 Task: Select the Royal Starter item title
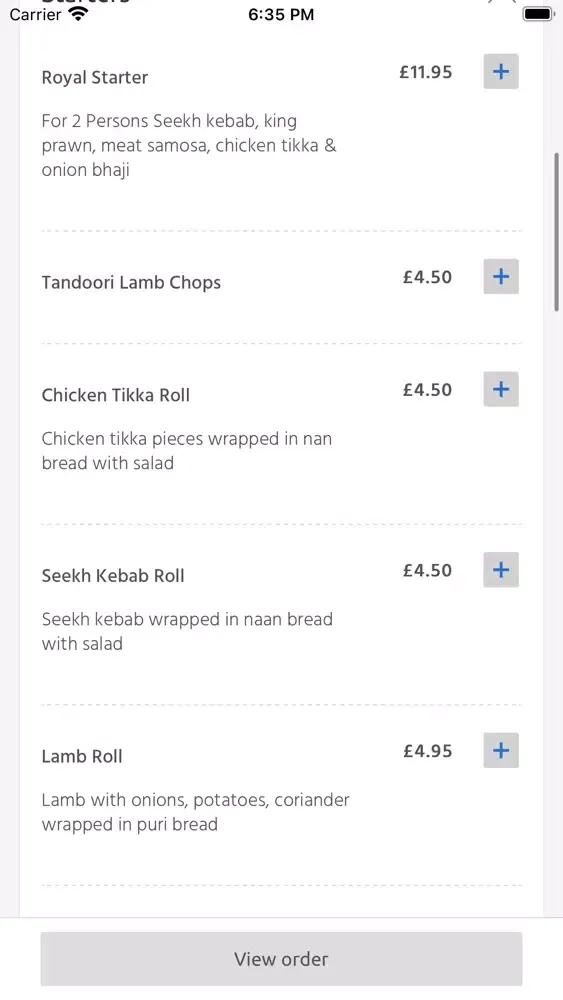(95, 78)
